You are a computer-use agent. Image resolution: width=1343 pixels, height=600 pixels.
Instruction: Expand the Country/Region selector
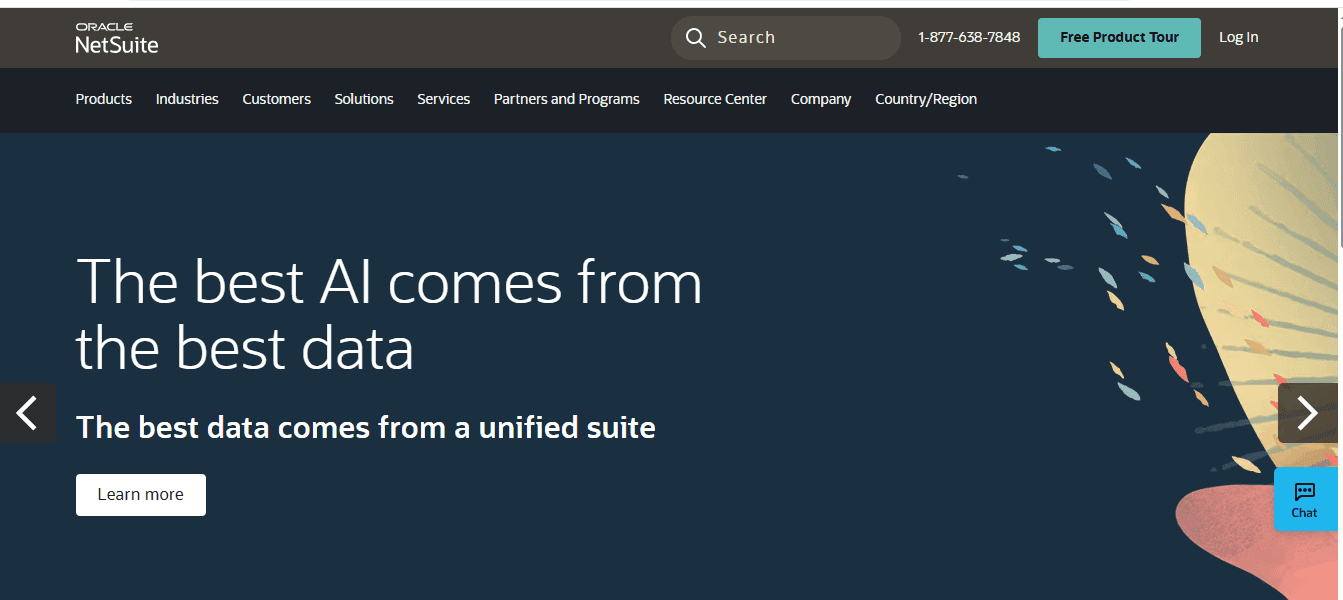(925, 99)
